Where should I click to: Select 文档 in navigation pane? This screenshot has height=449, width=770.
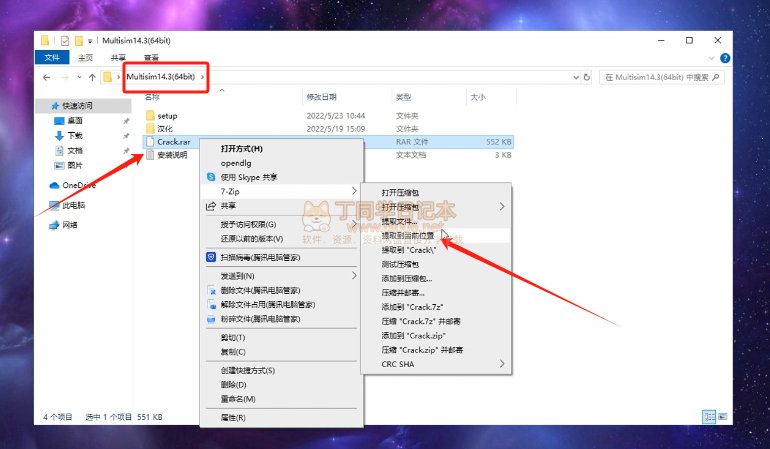(75, 150)
